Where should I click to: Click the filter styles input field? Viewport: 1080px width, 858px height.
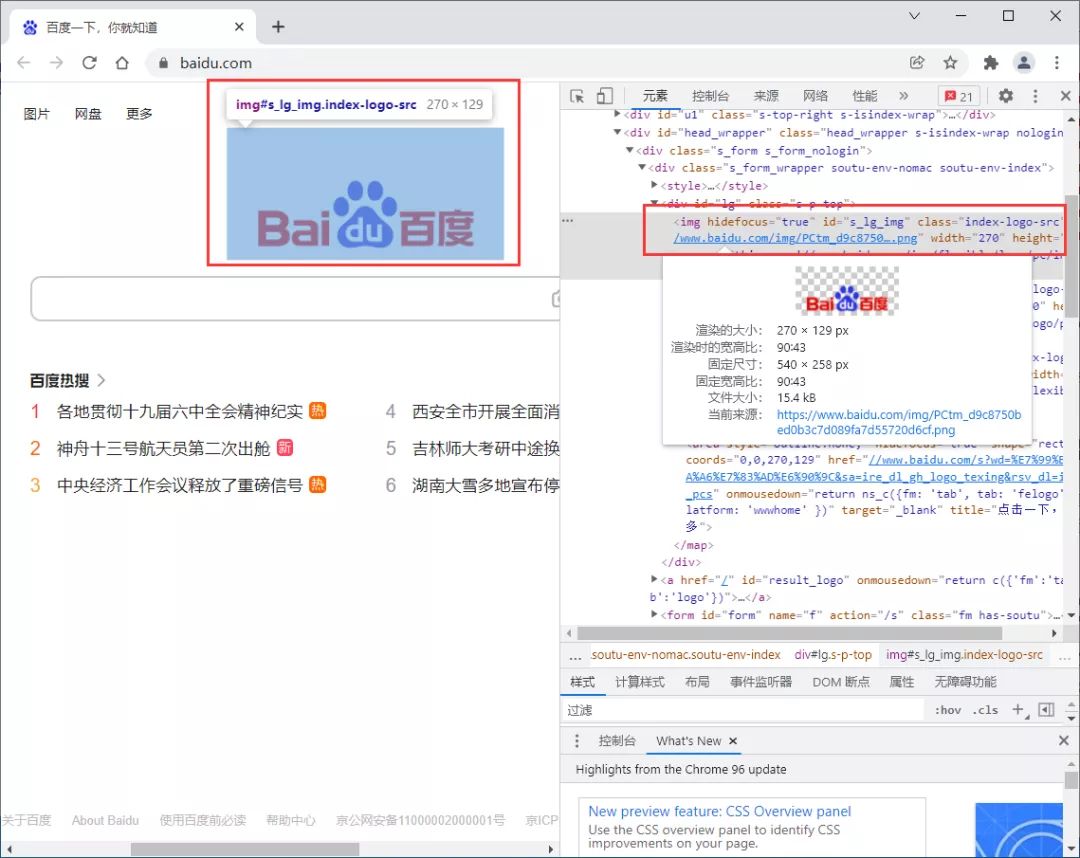(x=740, y=710)
